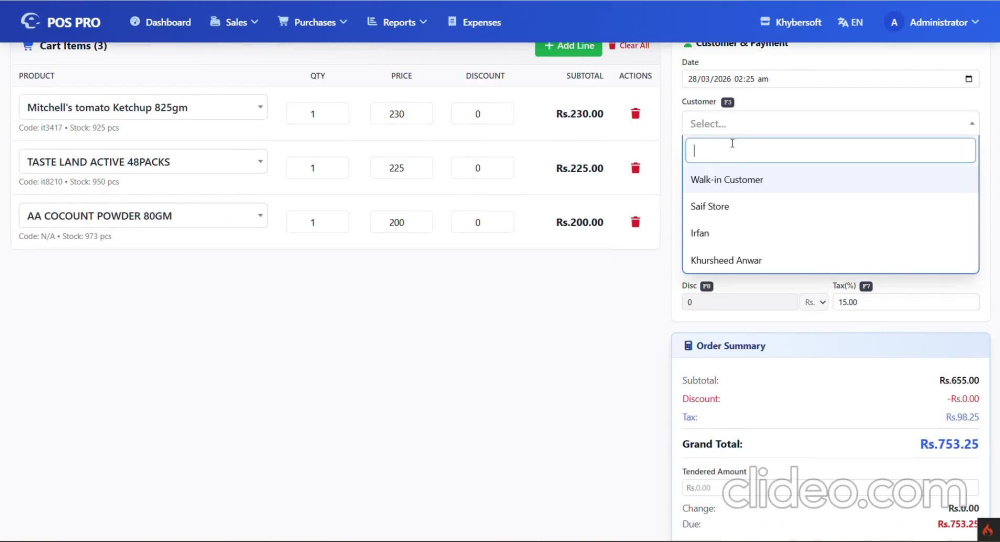Click the flame icon in bottom corner

(x=988, y=530)
